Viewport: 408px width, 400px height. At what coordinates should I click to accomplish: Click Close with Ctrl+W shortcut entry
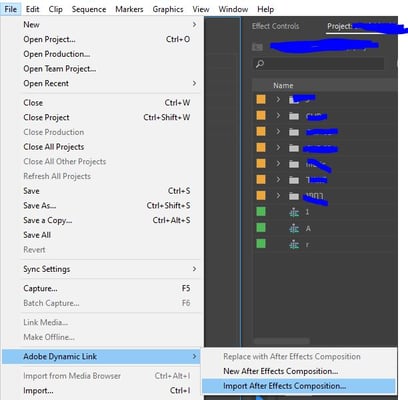click(x=101, y=103)
